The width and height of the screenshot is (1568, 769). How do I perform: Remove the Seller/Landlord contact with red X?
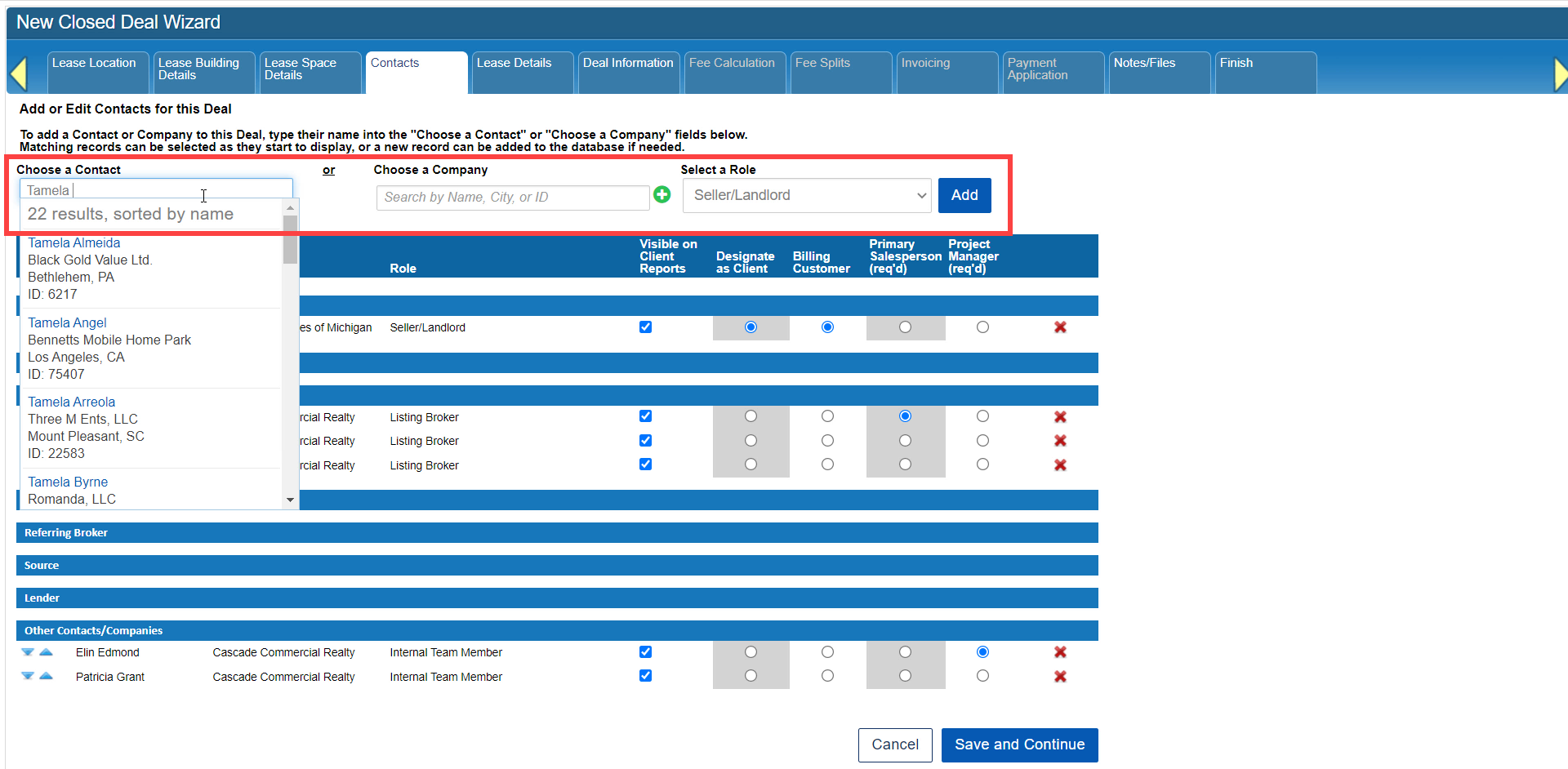pyautogui.click(x=1060, y=327)
